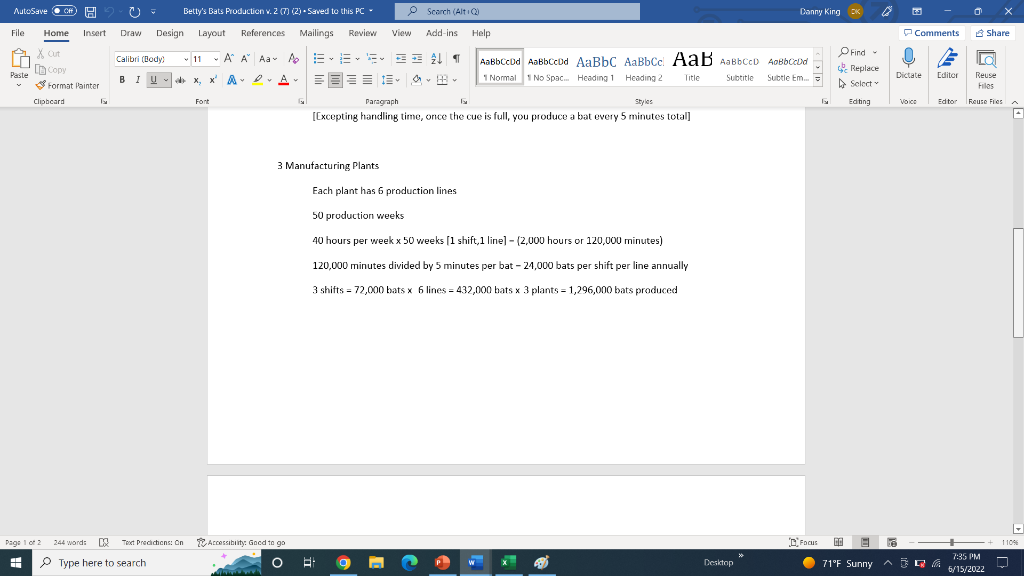Open the Review tab
This screenshot has width=1024, height=576.
[x=362, y=33]
